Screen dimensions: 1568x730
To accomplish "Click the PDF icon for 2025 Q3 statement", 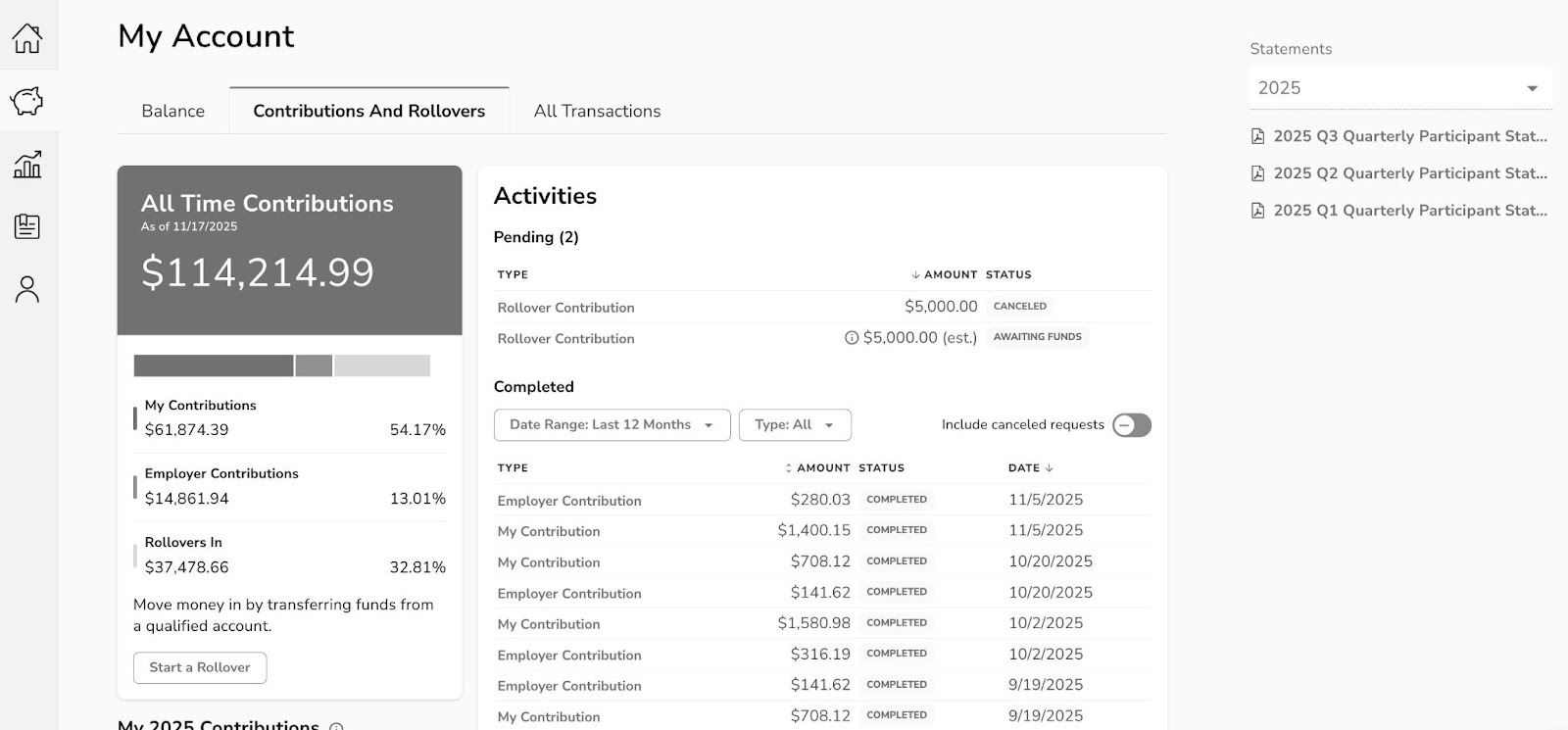I will (1258, 136).
